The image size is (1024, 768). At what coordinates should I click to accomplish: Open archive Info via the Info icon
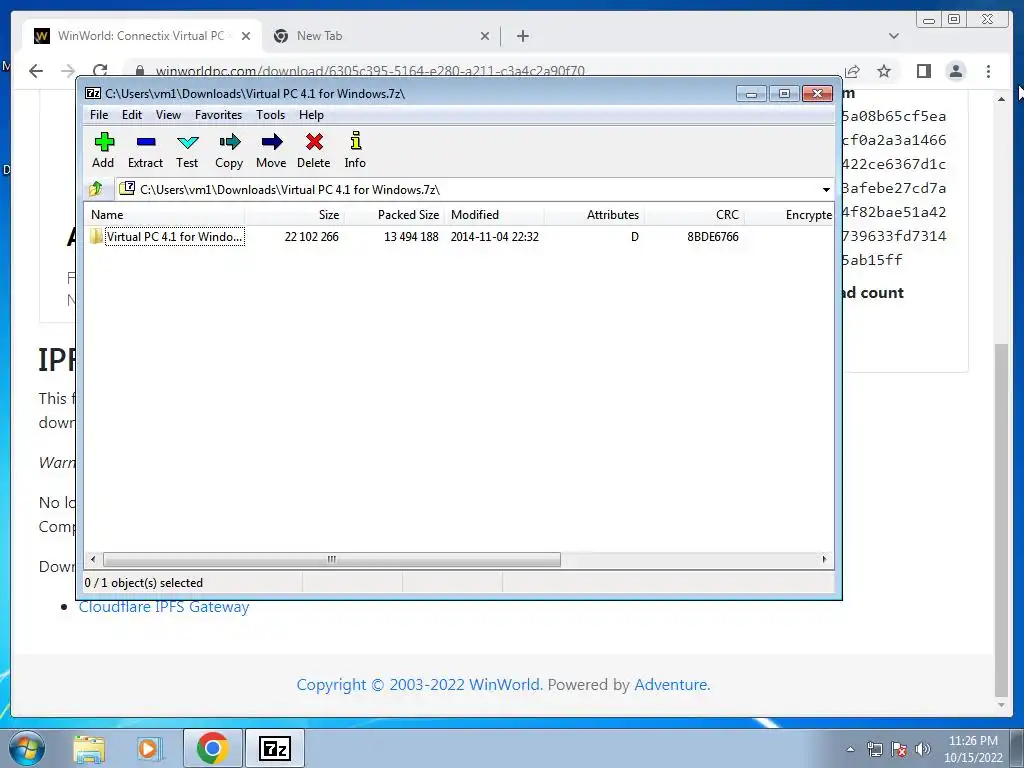pyautogui.click(x=355, y=150)
